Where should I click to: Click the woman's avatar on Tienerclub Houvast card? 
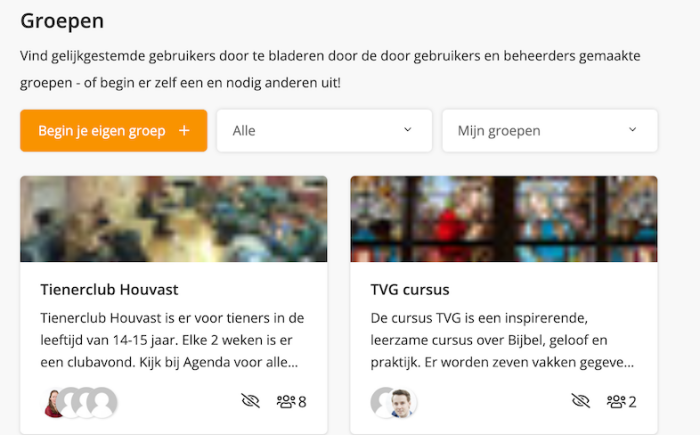point(52,403)
